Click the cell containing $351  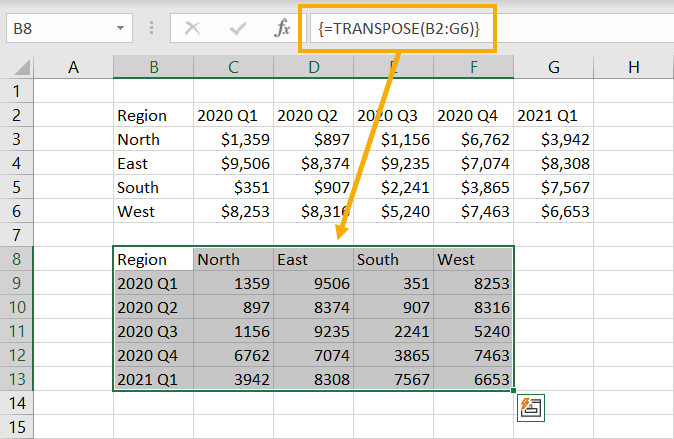click(233, 187)
